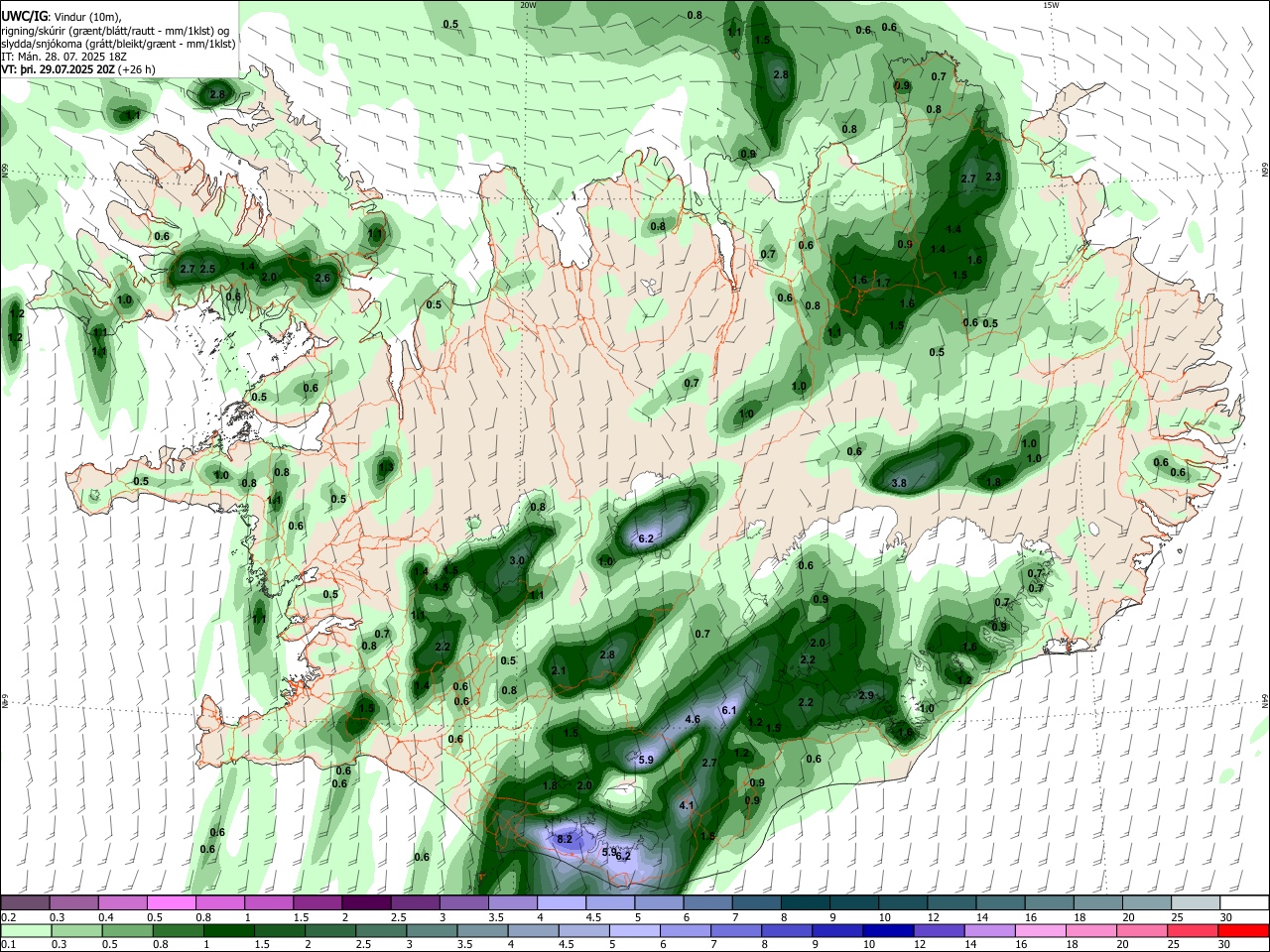Click the 4.1 precipitation value on the map
The width and height of the screenshot is (1270, 952).
pyautogui.click(x=687, y=805)
